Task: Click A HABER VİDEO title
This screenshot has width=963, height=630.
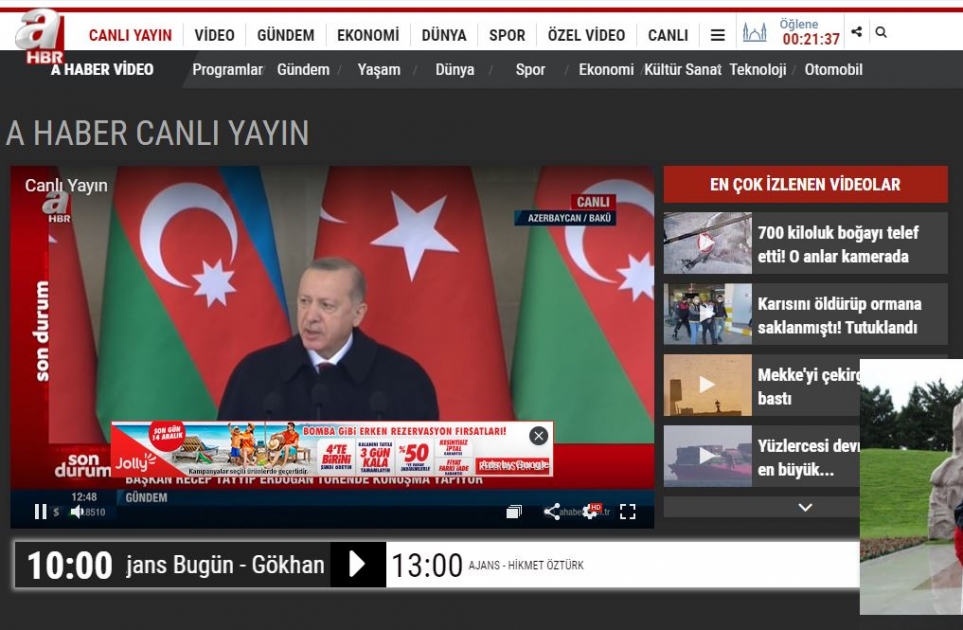Action: pyautogui.click(x=102, y=69)
